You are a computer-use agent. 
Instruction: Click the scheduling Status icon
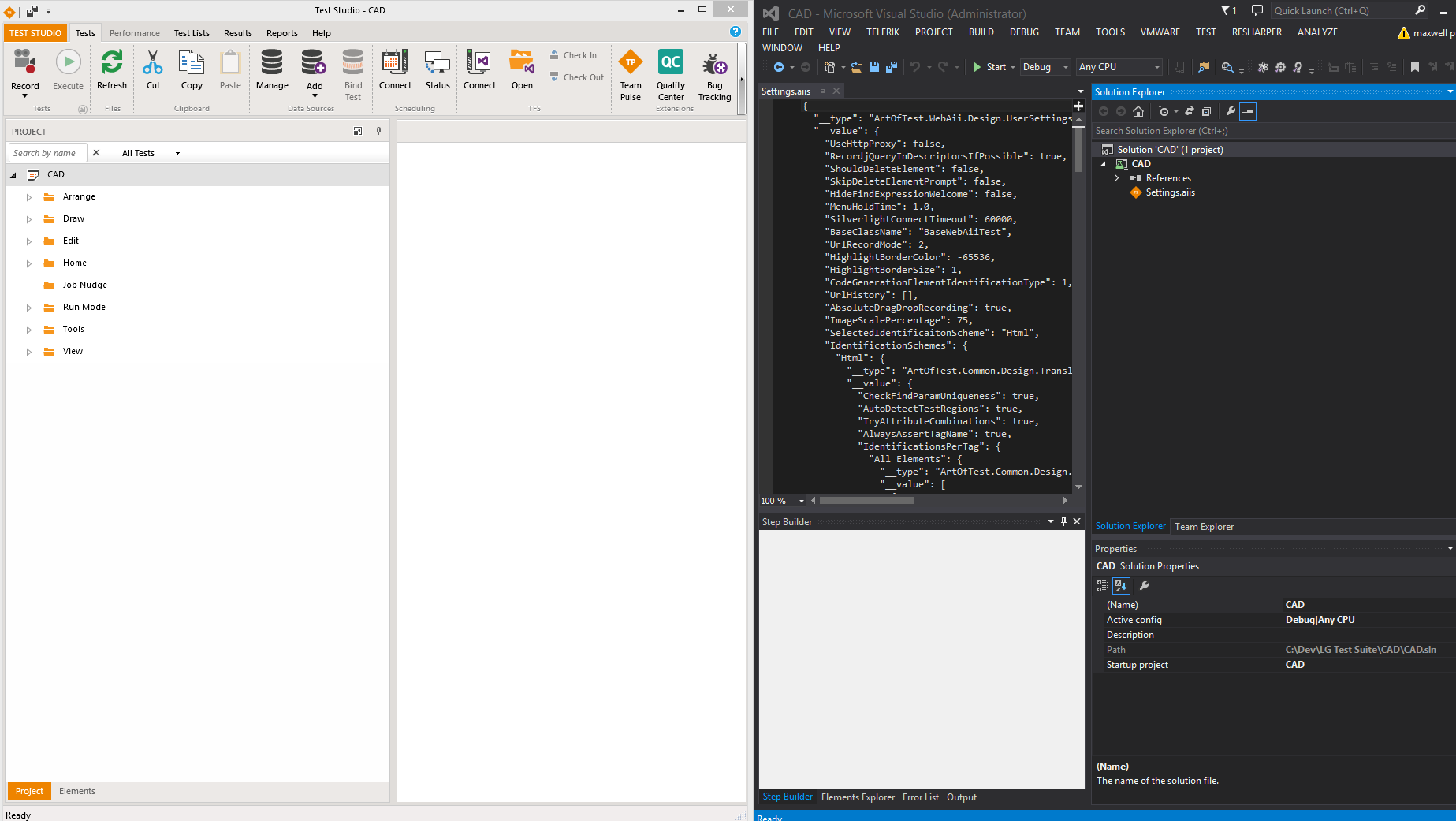[x=438, y=62]
